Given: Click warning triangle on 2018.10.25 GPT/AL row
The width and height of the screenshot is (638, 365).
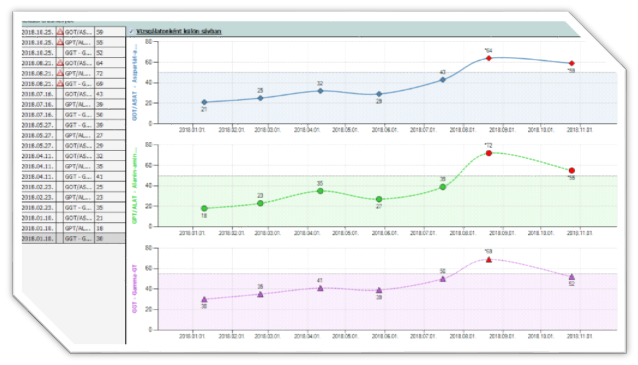Looking at the screenshot, I should 60,42.
